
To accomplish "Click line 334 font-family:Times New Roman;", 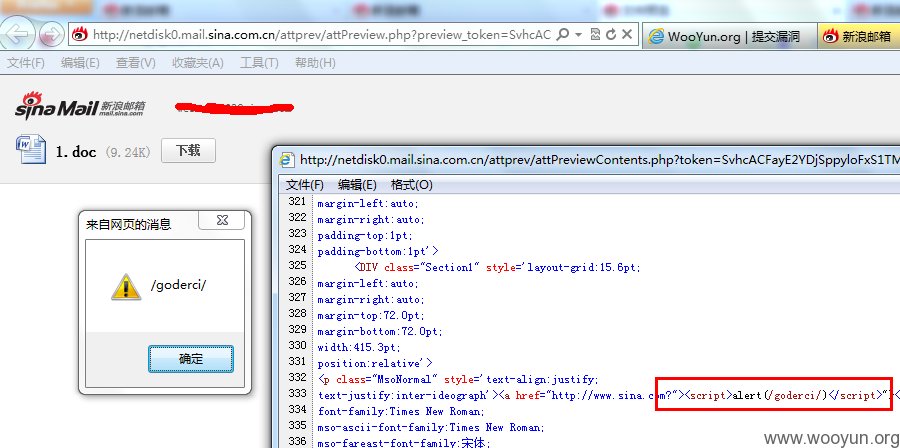I will (x=401, y=411).
